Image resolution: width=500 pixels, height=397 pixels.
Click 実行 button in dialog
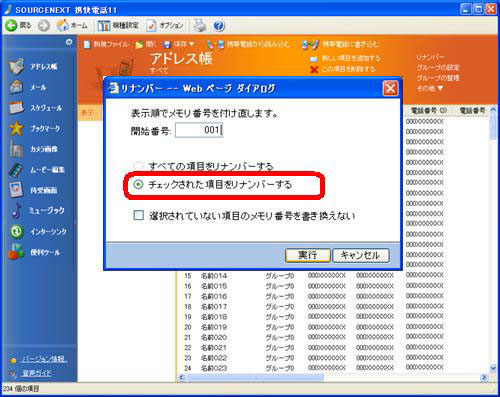[308, 255]
